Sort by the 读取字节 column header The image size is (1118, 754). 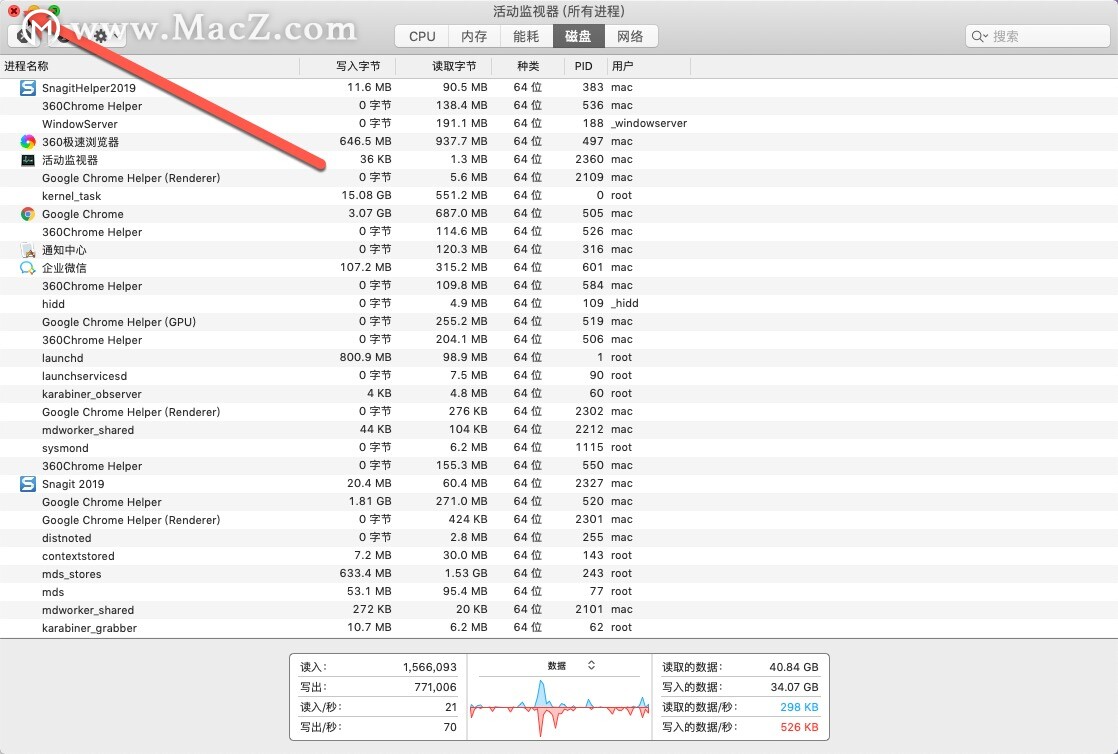(443, 66)
